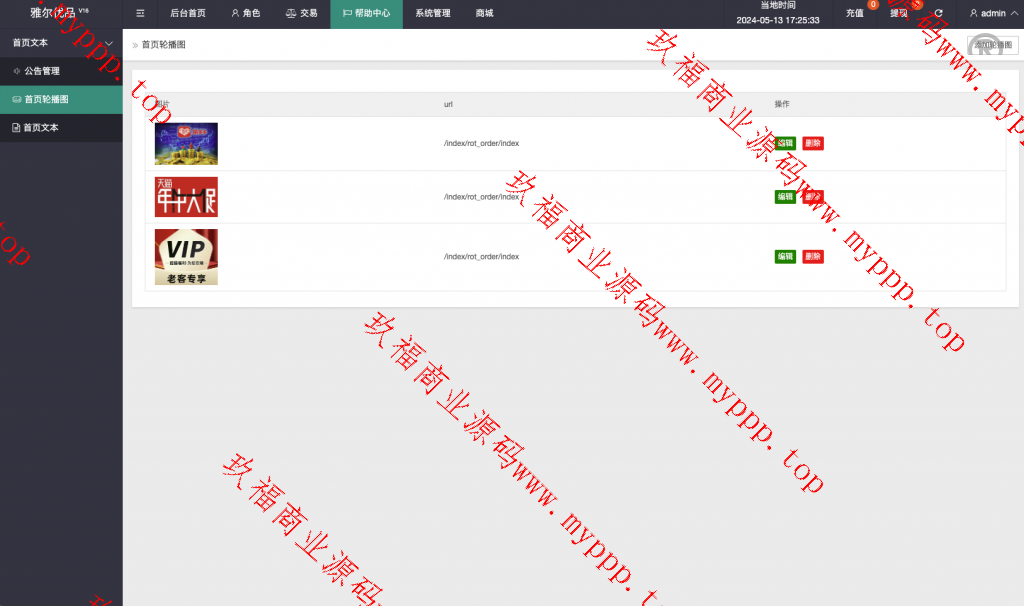1024x606 pixels.
Task: Click the 年中大促 banner thumbnail
Action: point(186,197)
